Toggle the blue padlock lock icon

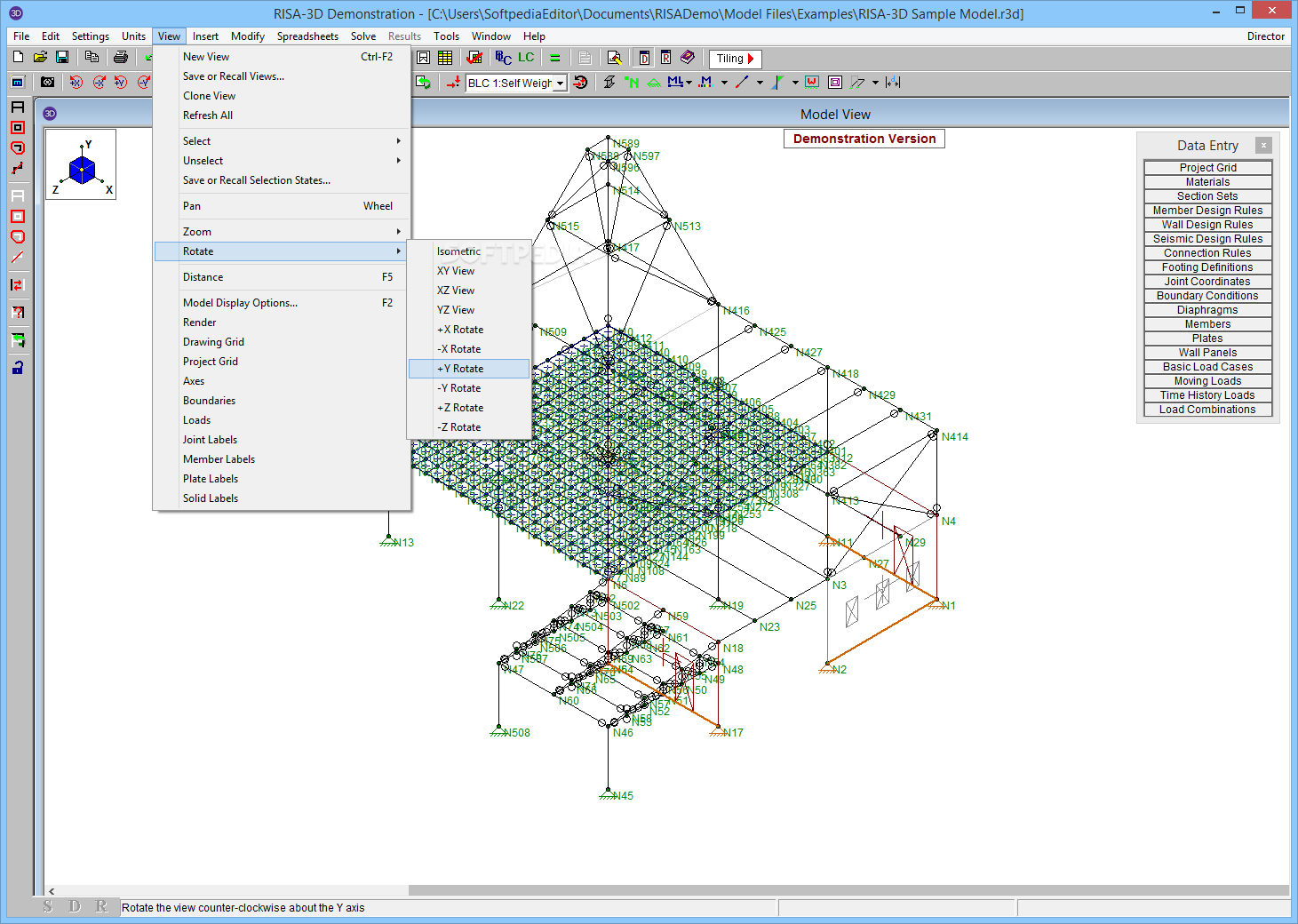[18, 368]
